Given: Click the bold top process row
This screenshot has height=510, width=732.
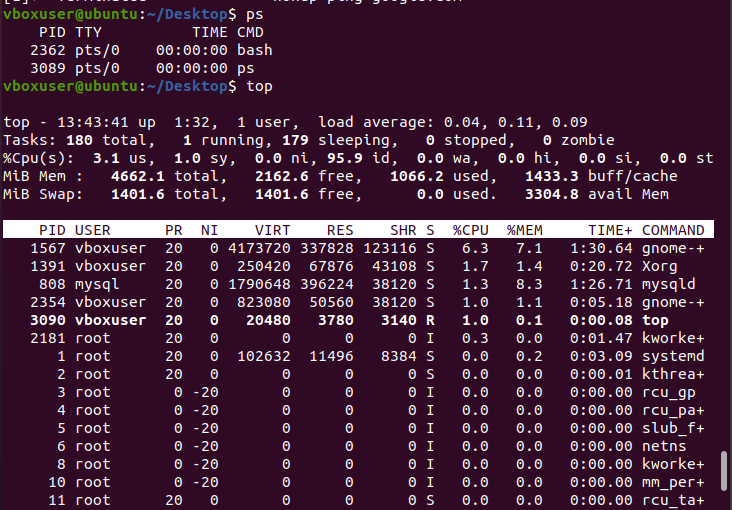Looking at the screenshot, I should [x=358, y=320].
